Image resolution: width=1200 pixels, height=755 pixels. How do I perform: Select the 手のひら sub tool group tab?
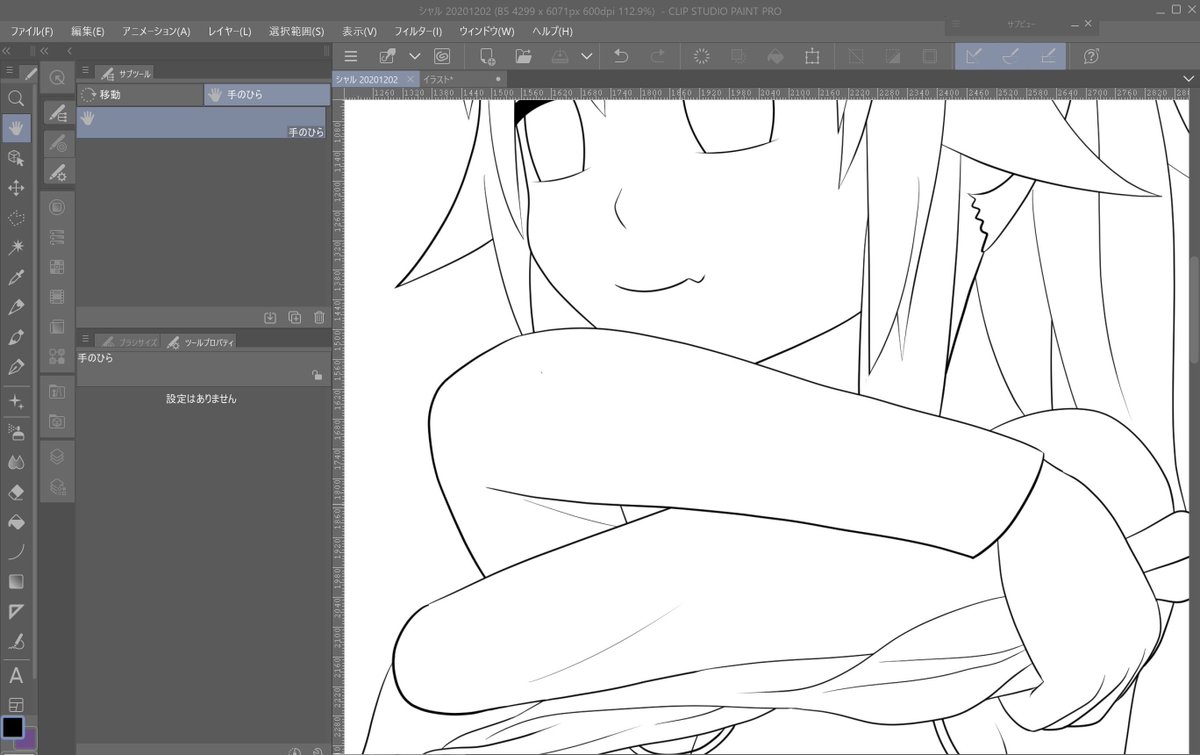point(267,95)
